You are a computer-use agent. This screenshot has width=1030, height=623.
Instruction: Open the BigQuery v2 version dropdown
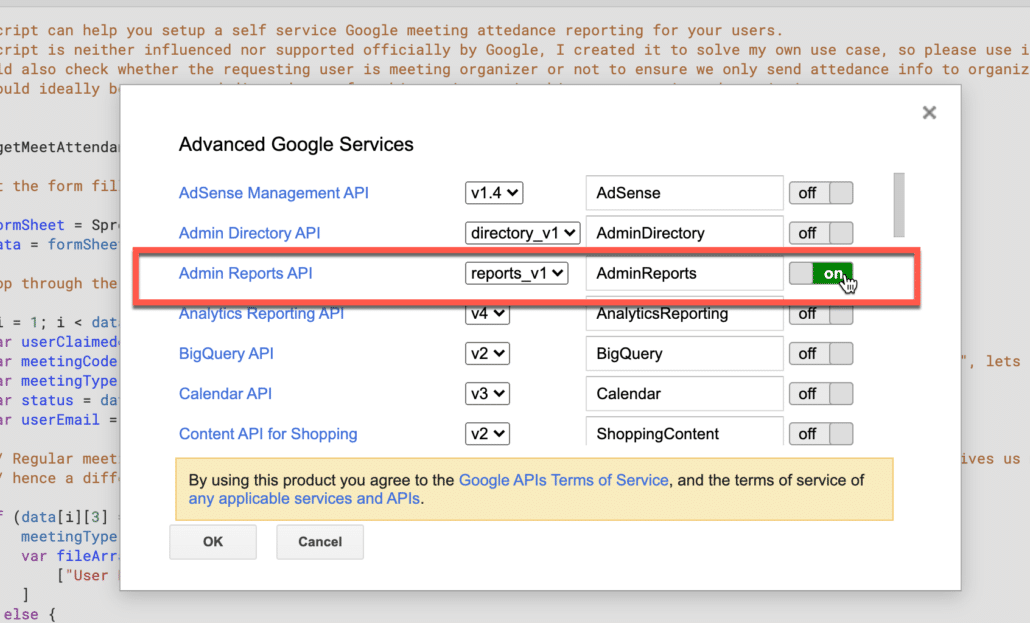[x=487, y=354]
